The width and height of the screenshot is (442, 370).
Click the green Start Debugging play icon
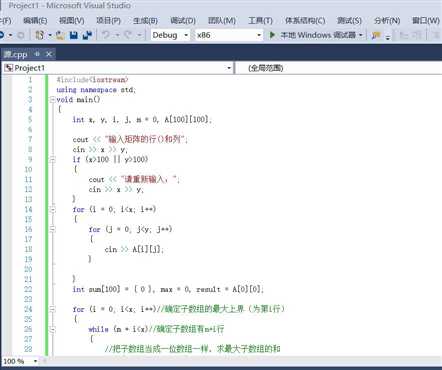pyautogui.click(x=272, y=35)
